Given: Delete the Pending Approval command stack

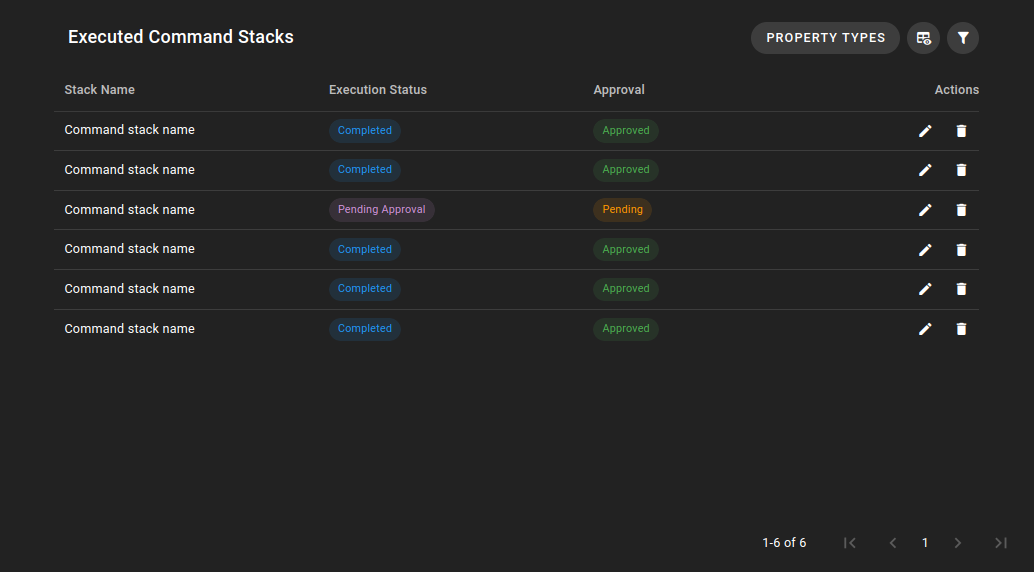Looking at the screenshot, I should click(x=961, y=210).
